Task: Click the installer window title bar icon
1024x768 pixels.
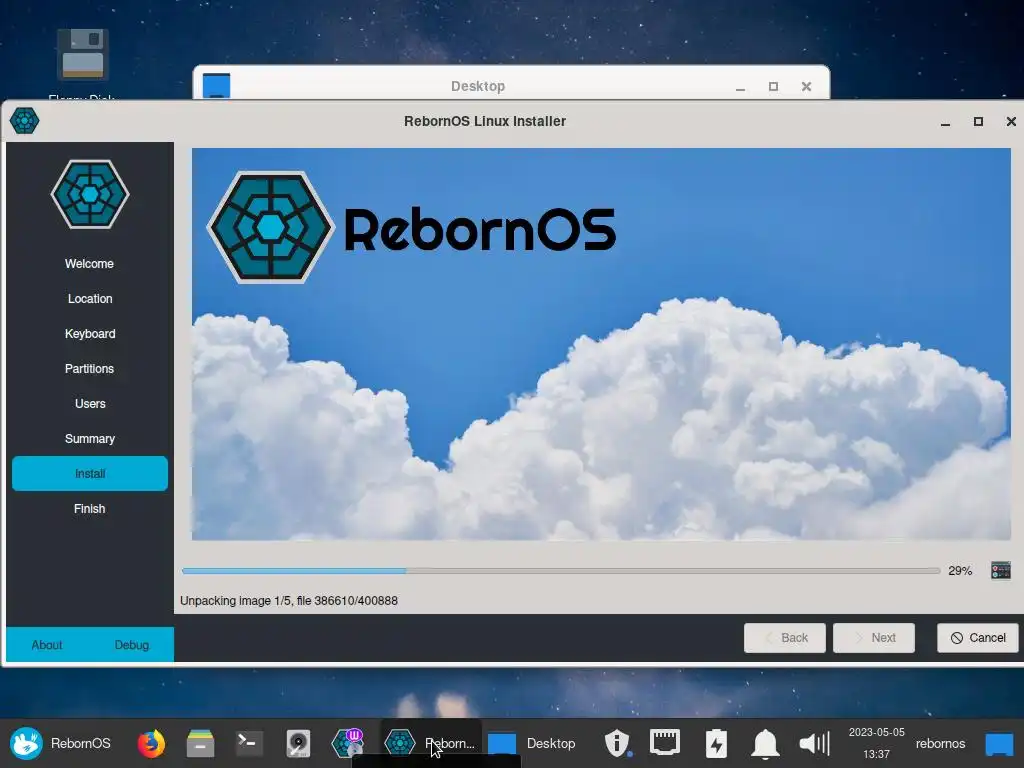Action: 24,121
